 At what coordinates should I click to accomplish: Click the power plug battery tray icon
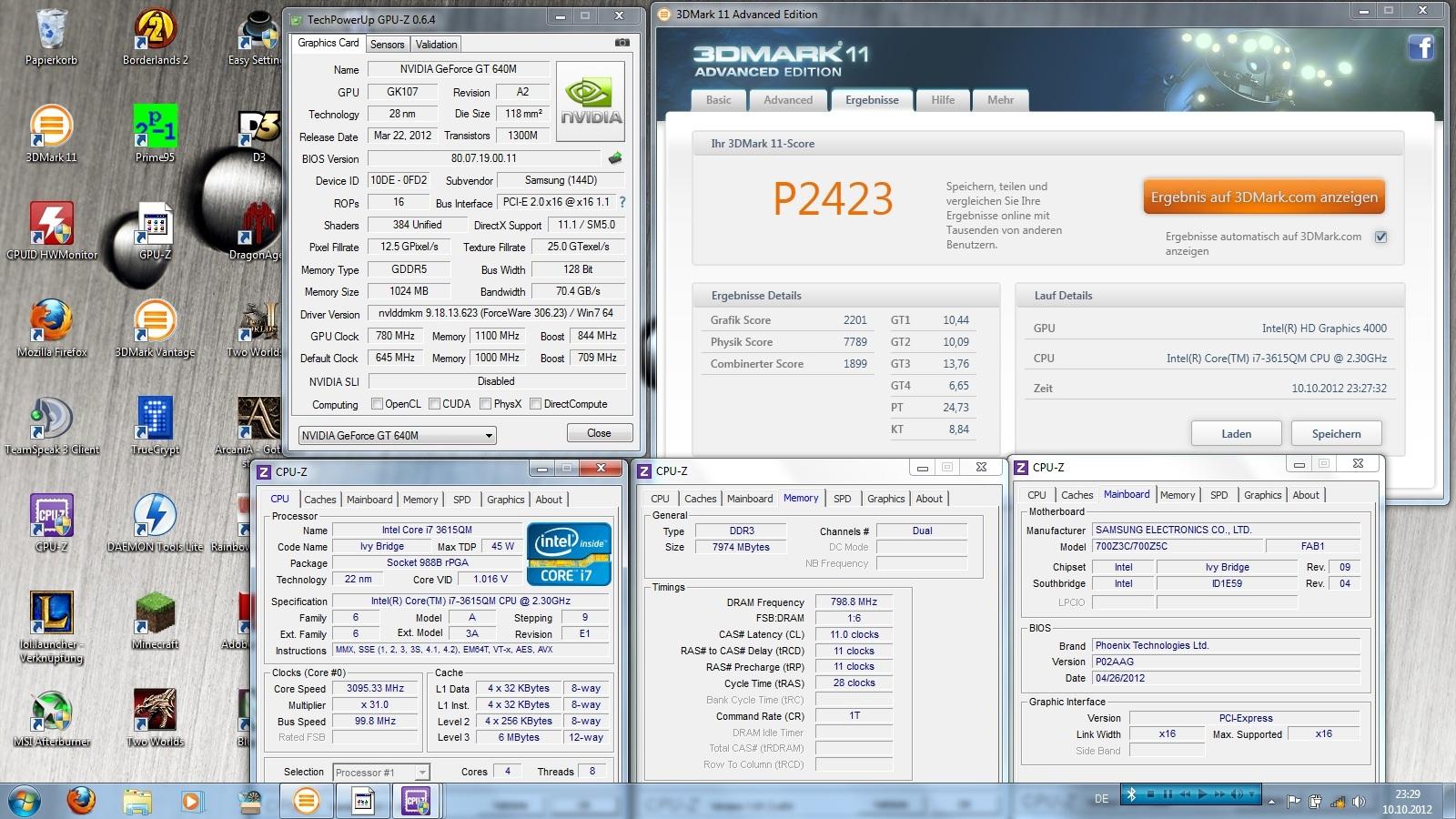[1315, 802]
